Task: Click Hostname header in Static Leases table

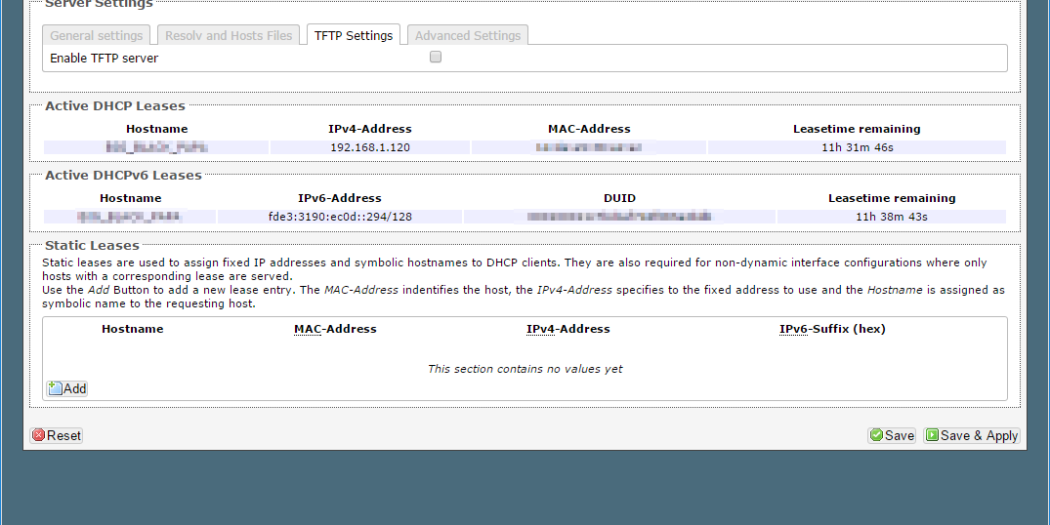Action: tap(132, 329)
